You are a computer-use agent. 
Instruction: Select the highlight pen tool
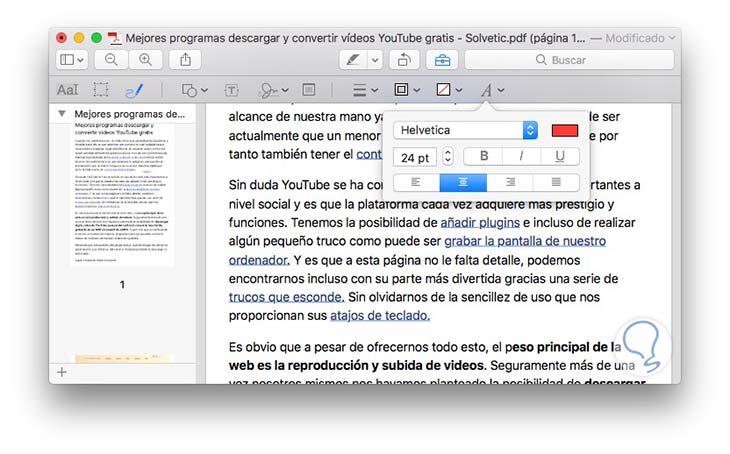353,60
